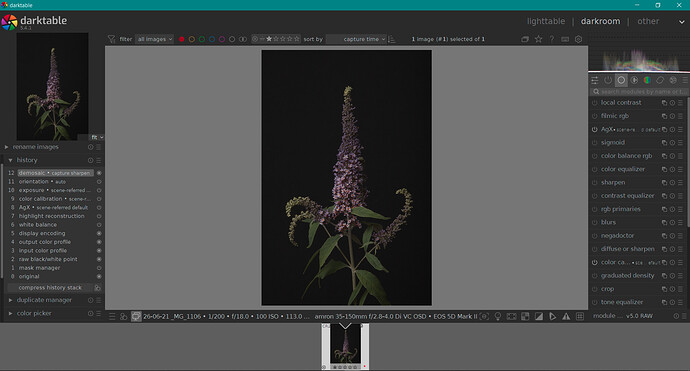Open the capture time sort dropdown

pos(356,39)
